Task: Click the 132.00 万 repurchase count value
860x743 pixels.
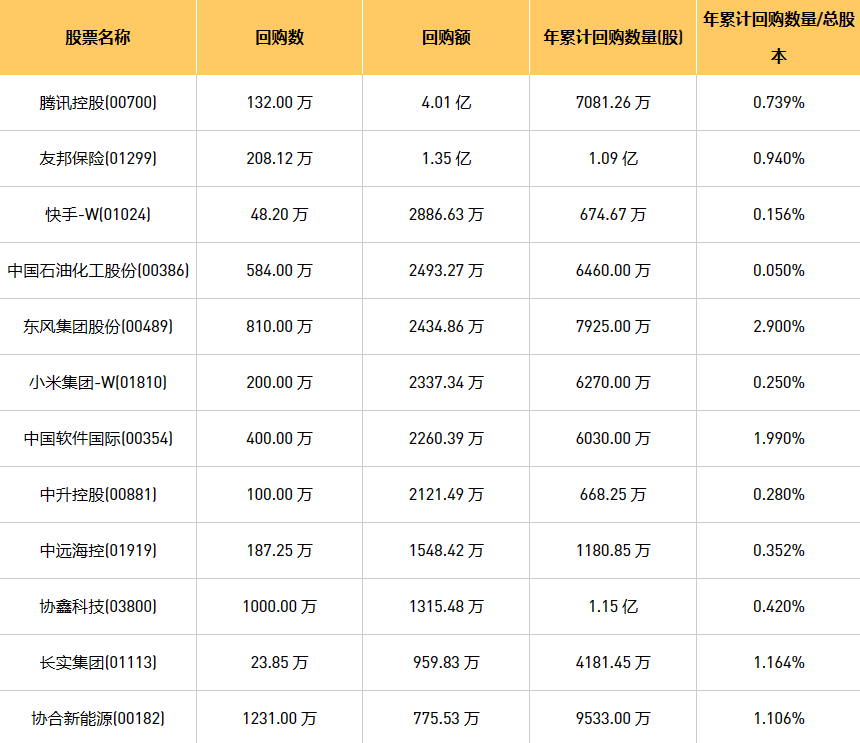Action: (279, 103)
